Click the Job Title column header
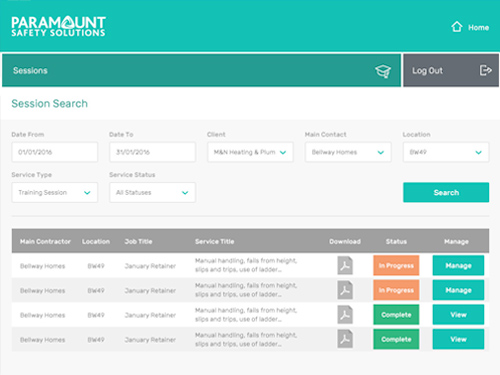 [x=138, y=241]
